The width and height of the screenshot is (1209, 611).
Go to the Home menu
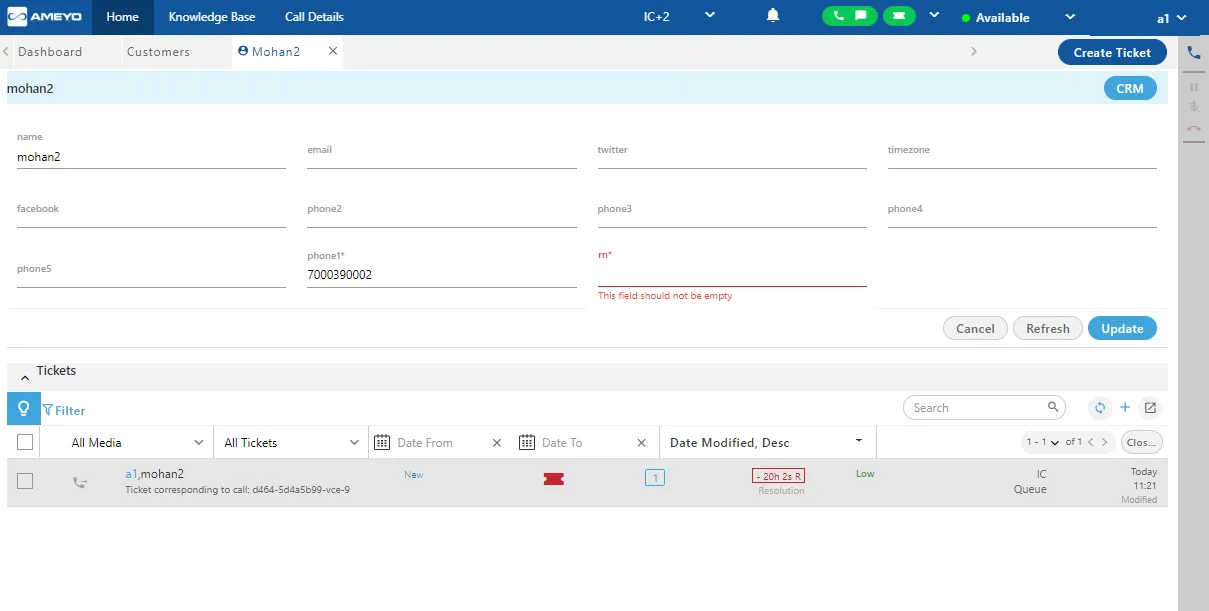[123, 17]
